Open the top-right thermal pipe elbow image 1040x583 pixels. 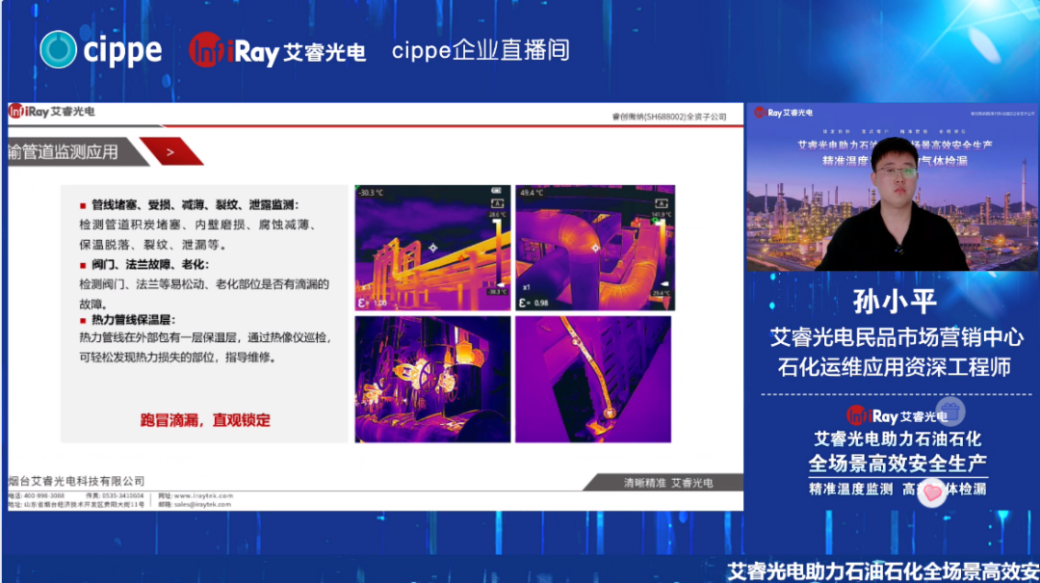(595, 247)
